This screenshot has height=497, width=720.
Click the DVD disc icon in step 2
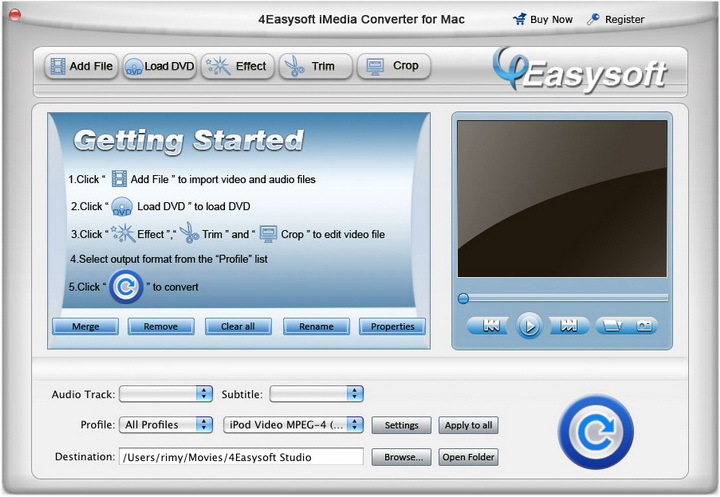click(122, 207)
